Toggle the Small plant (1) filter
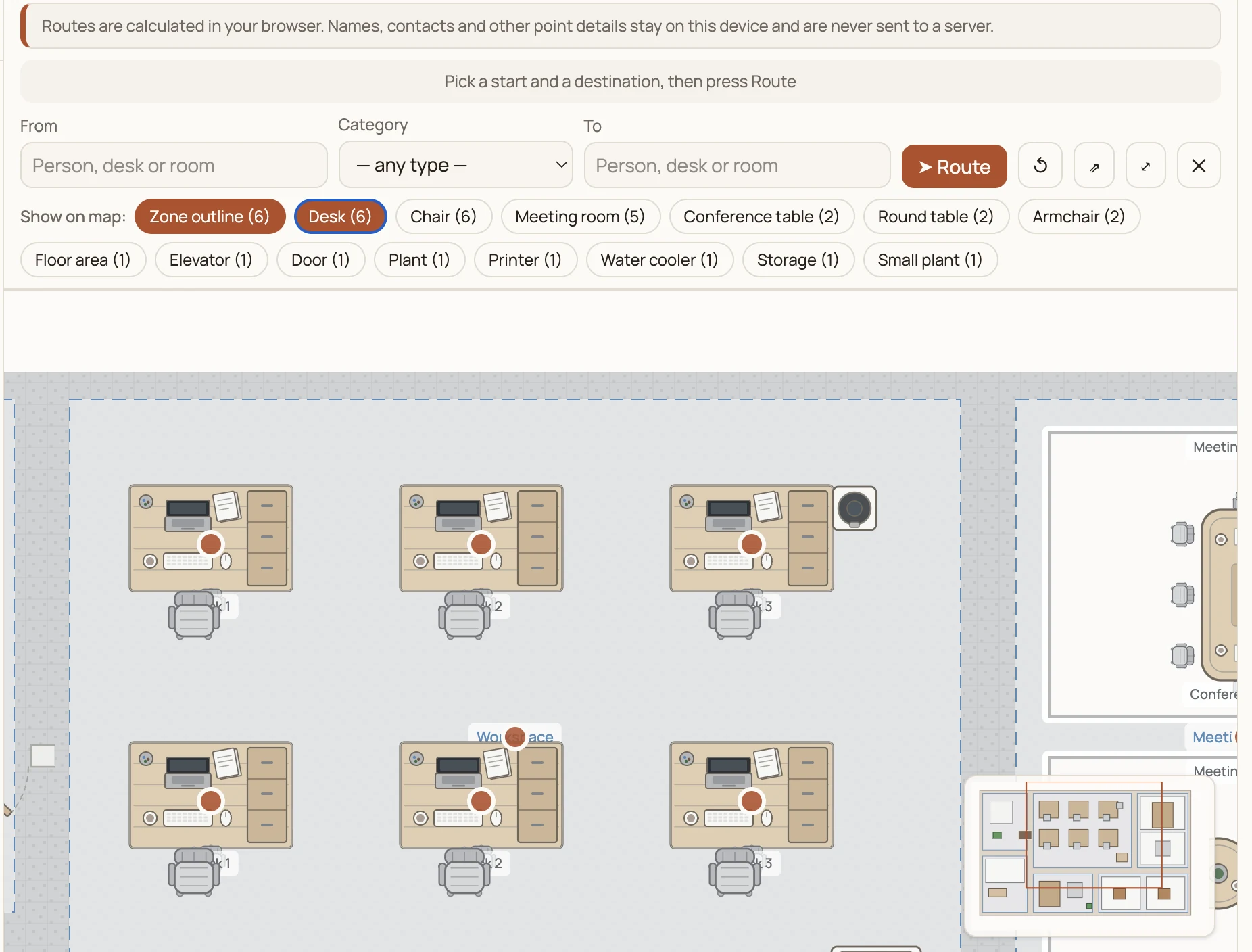Viewport: 1252px width, 952px height. (x=930, y=260)
